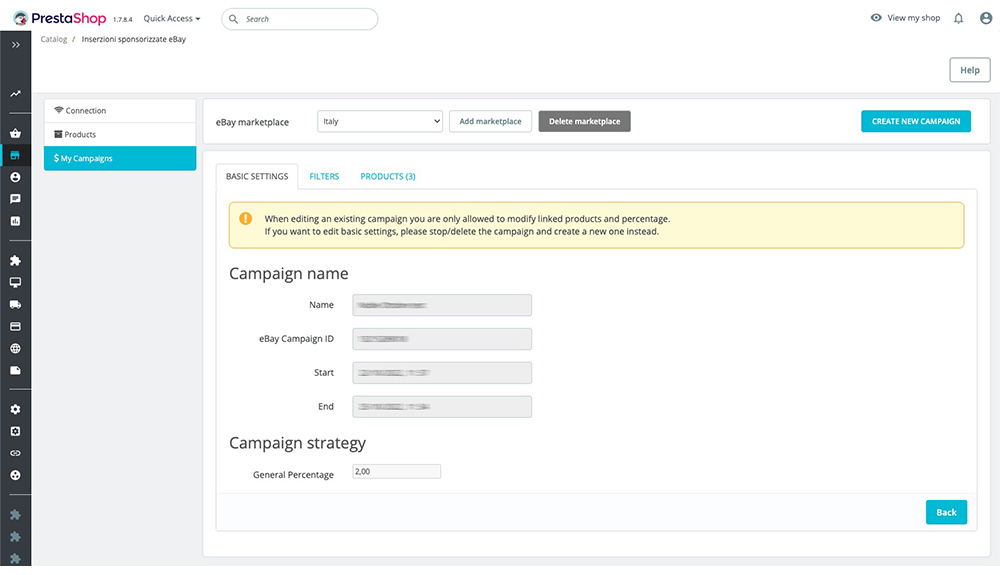Click the Delete marketplace button
The image size is (1000, 575).
pyautogui.click(x=584, y=121)
